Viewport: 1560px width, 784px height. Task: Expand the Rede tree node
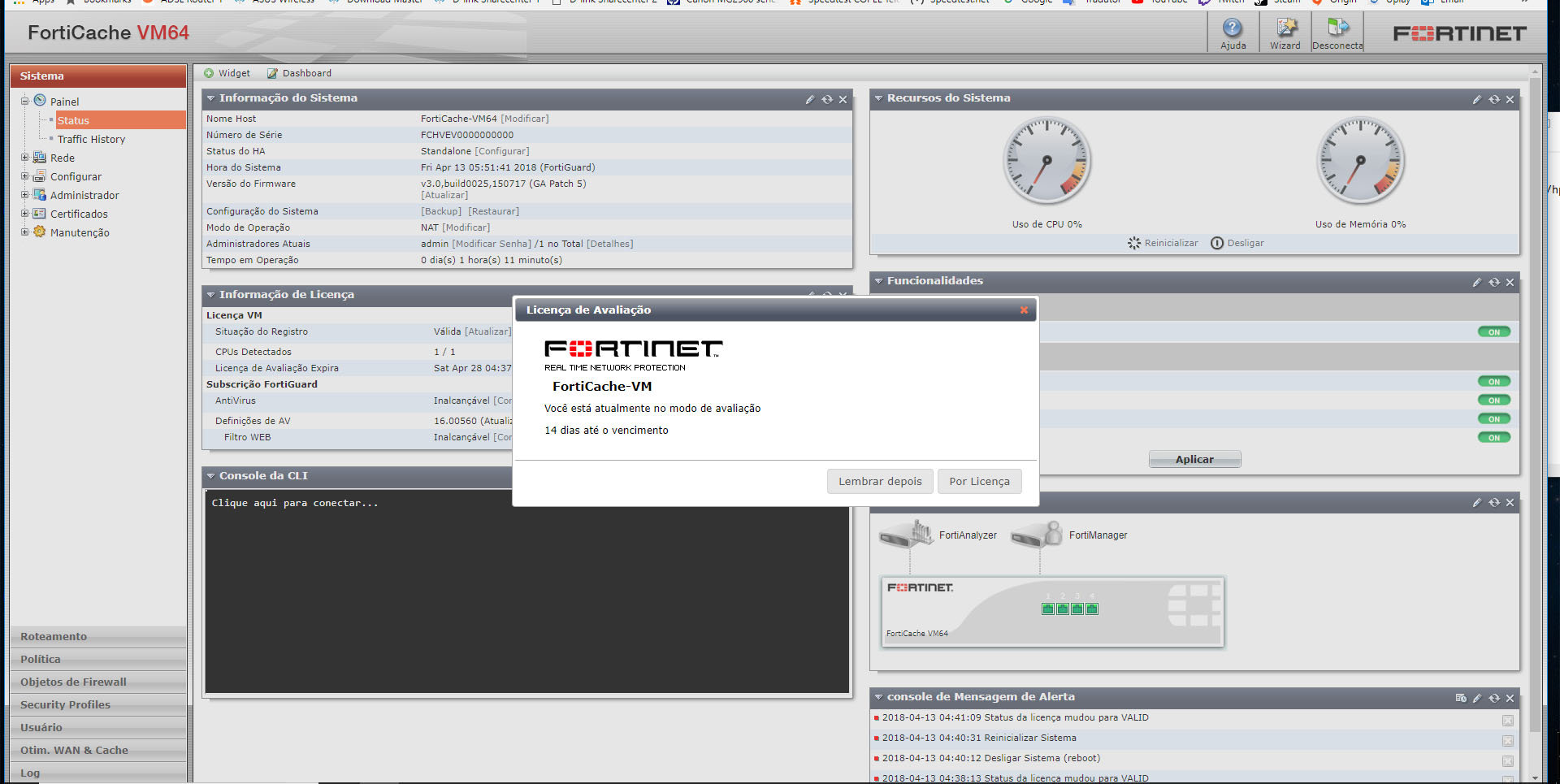pos(24,158)
